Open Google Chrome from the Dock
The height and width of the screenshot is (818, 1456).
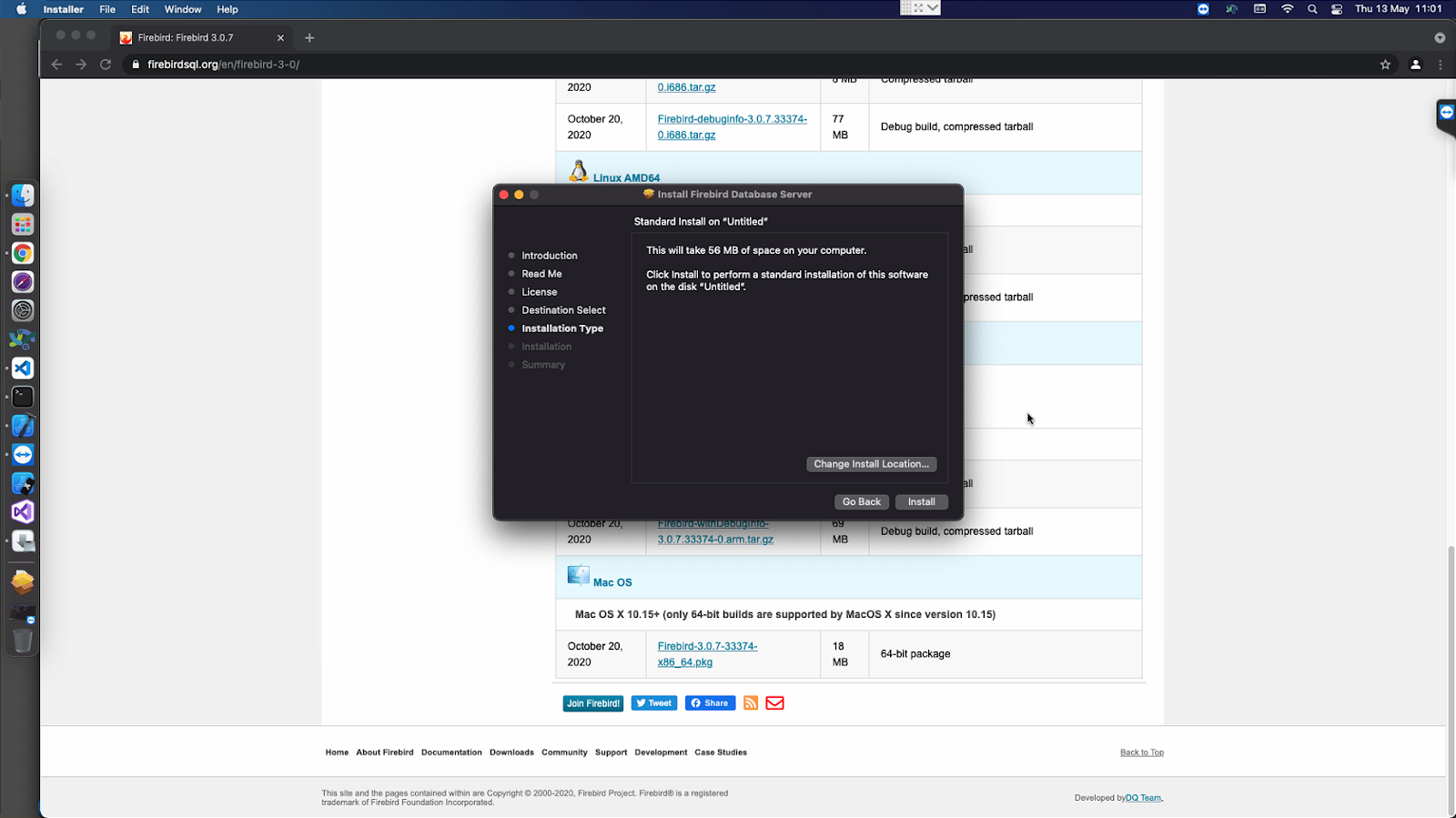click(x=23, y=253)
